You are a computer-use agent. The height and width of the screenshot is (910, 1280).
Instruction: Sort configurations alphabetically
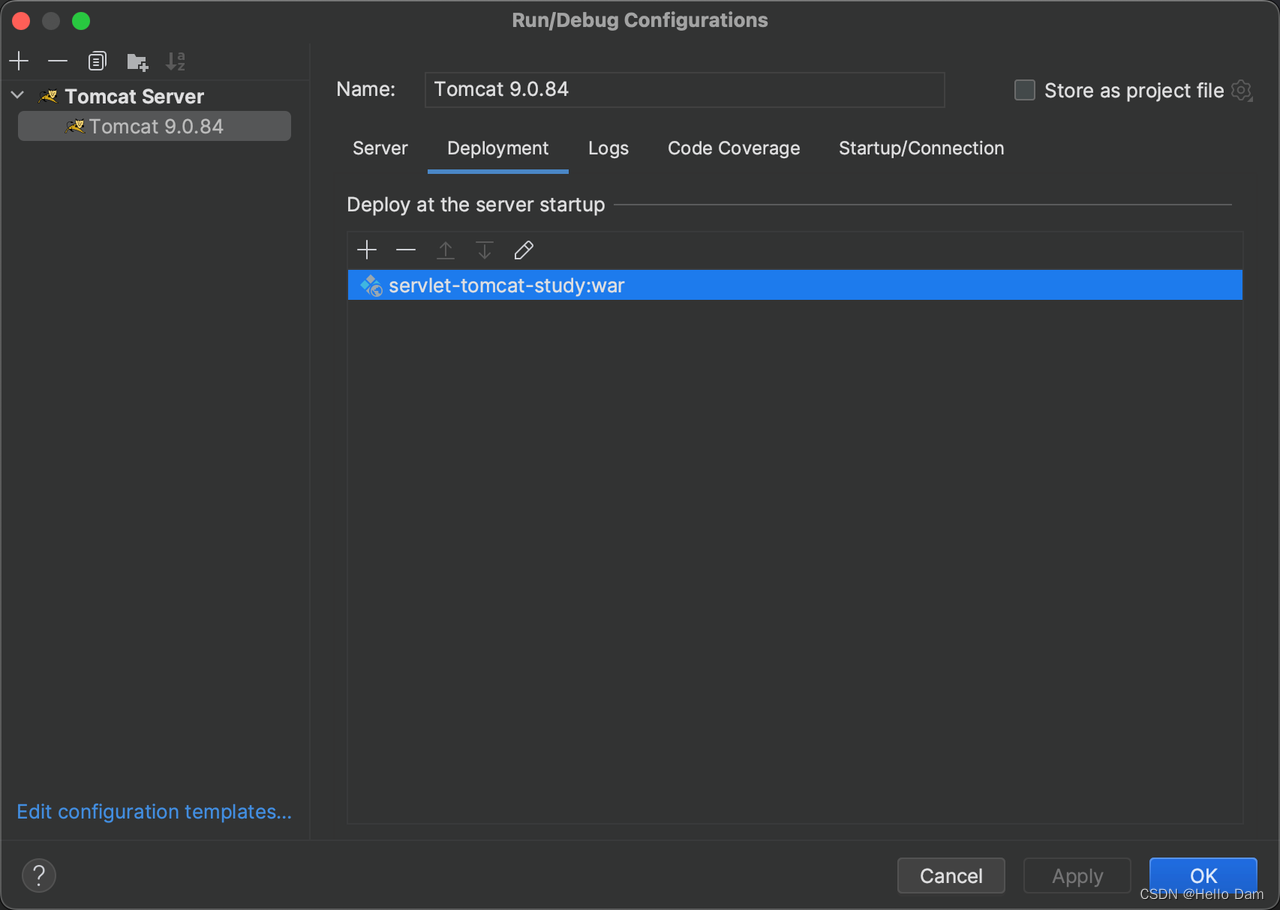(x=176, y=61)
